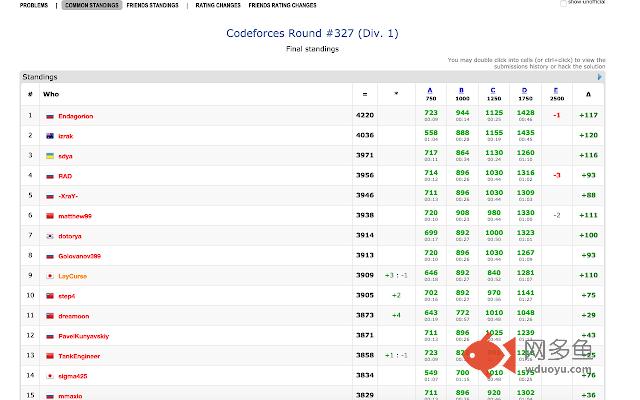Screen dimensions: 640x400
Task: Click Endagorion's total score 4220
Action: (x=365, y=116)
